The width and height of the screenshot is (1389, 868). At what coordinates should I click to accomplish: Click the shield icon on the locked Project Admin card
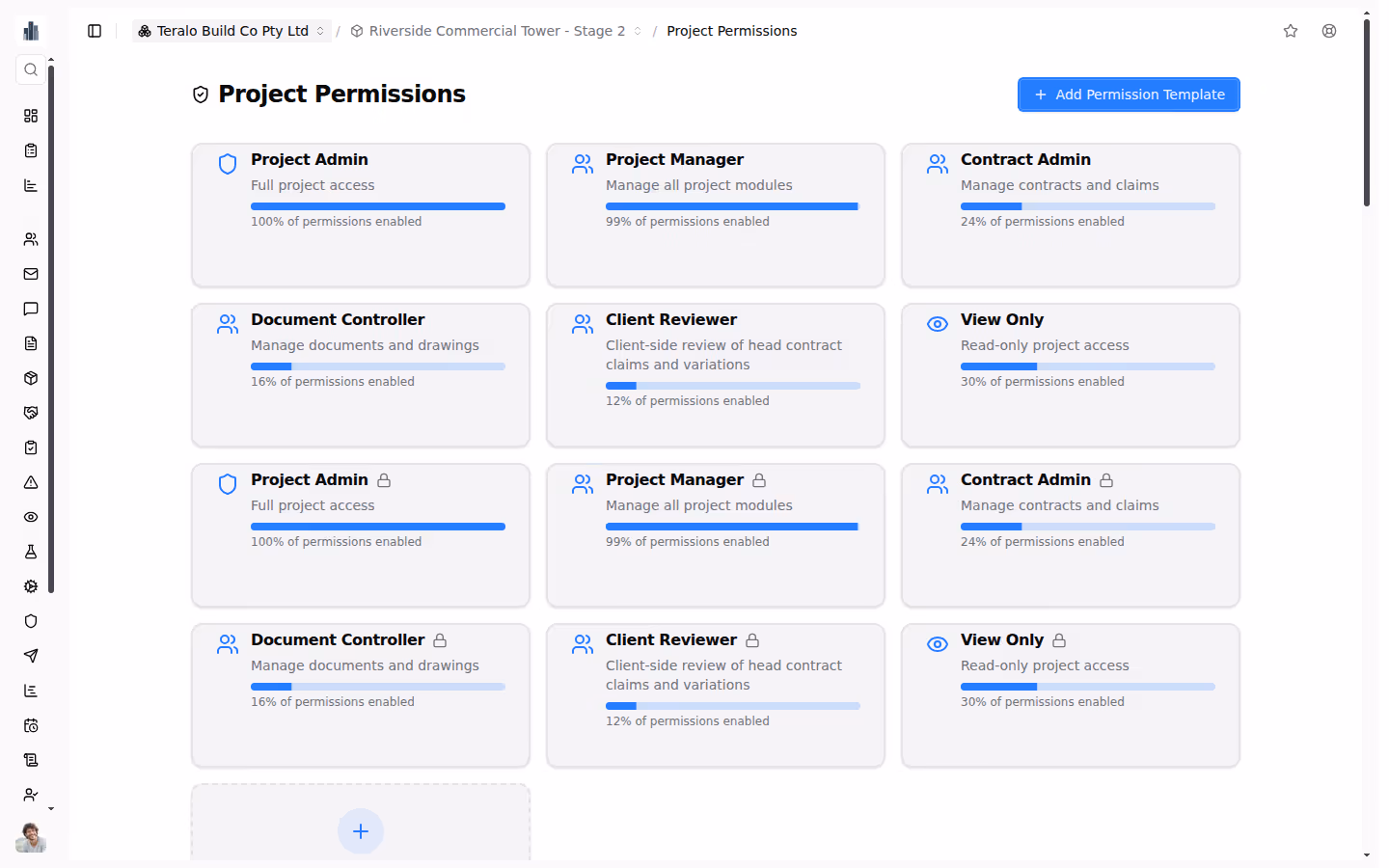[228, 484]
